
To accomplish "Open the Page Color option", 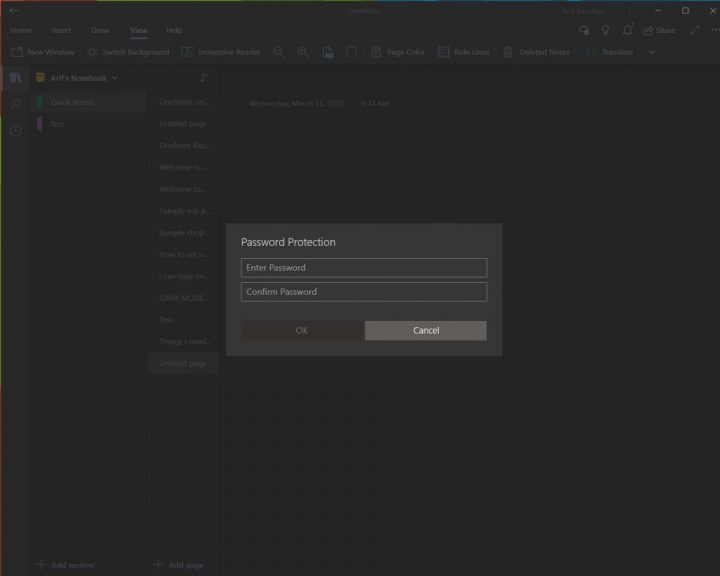I will click(398, 52).
